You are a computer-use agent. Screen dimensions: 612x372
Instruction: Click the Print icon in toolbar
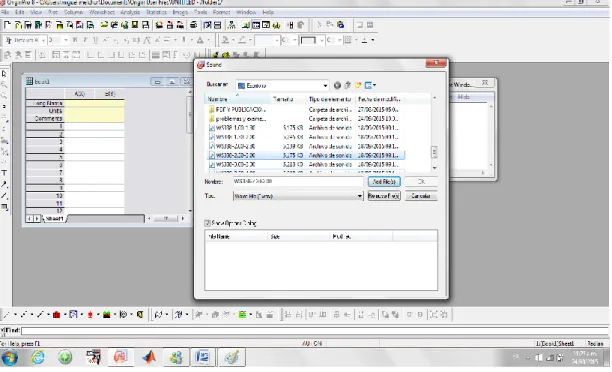pyautogui.click(x=193, y=25)
